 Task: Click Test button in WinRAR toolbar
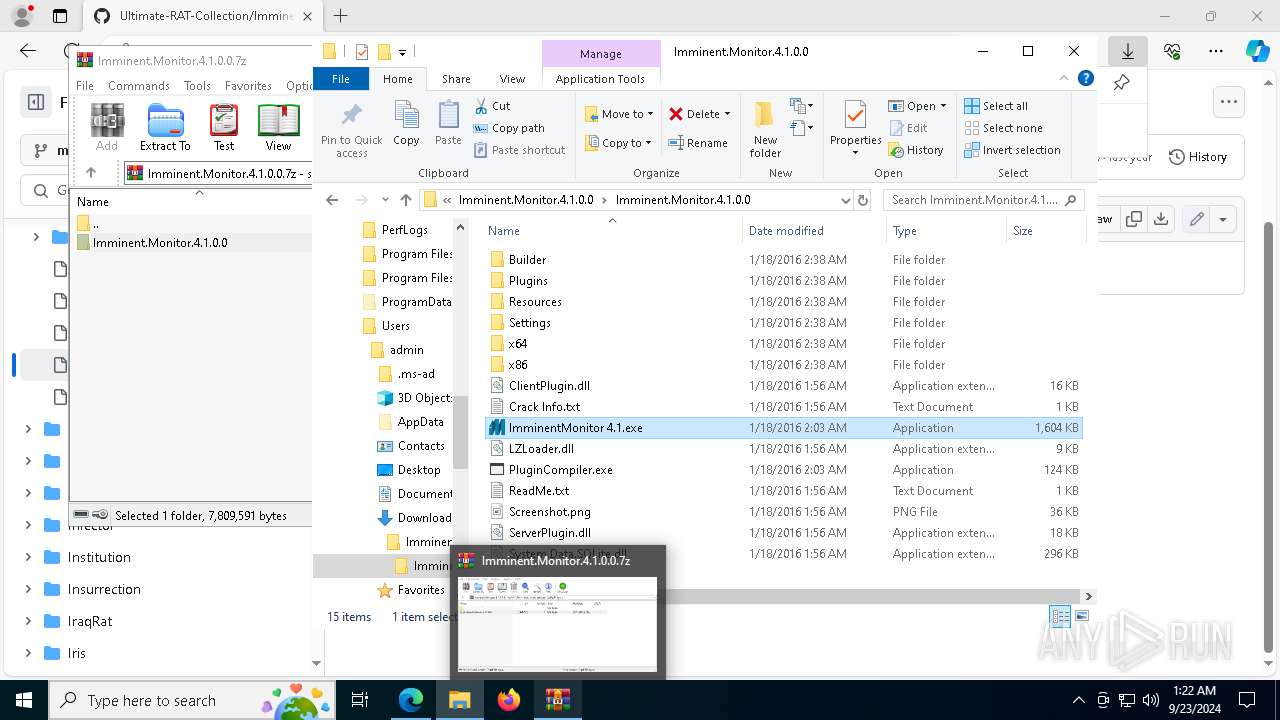pos(224,127)
